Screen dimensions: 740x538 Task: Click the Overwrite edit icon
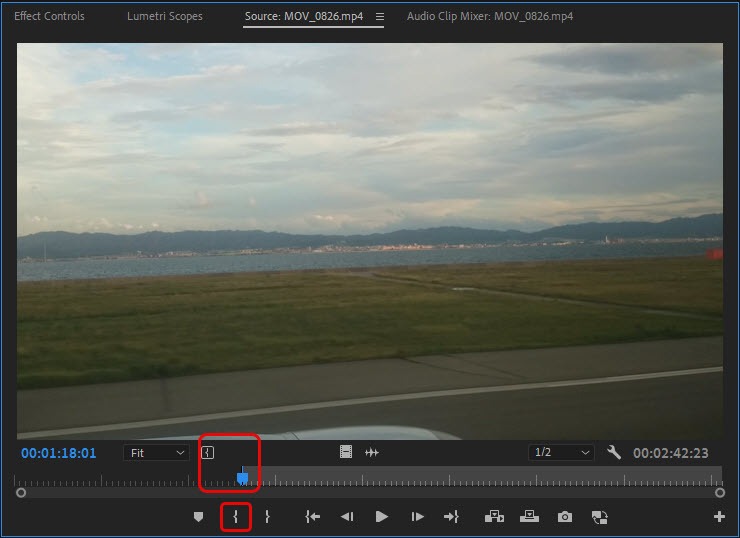pos(529,517)
